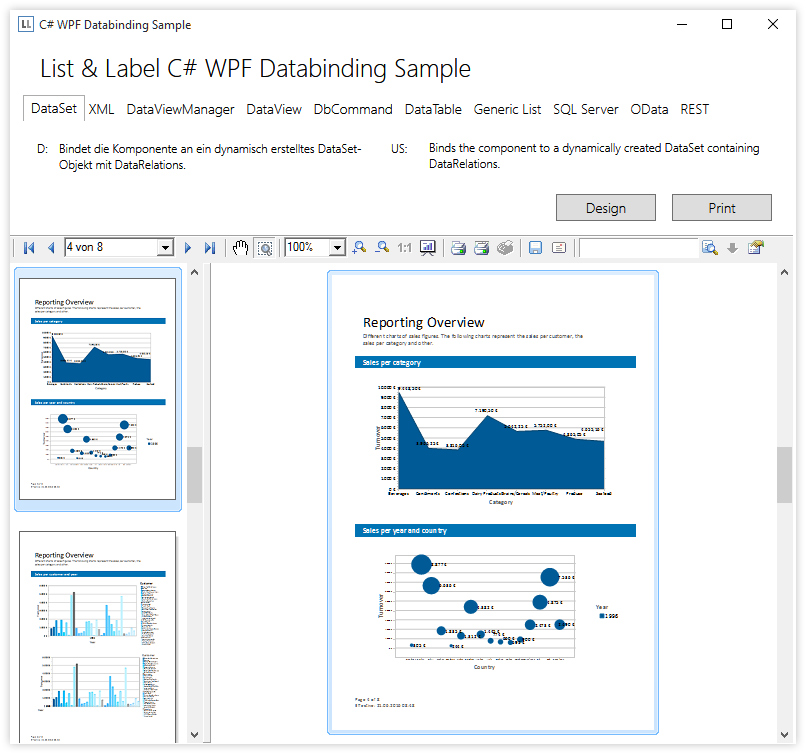
Task: Go to the first page of the preview
Action: click(x=29, y=248)
